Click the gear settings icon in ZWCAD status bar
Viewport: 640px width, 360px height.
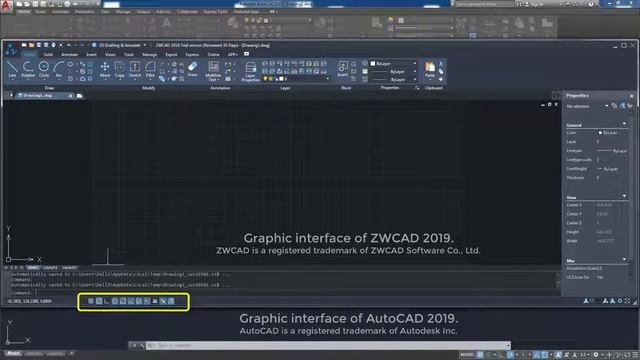(x=620, y=301)
